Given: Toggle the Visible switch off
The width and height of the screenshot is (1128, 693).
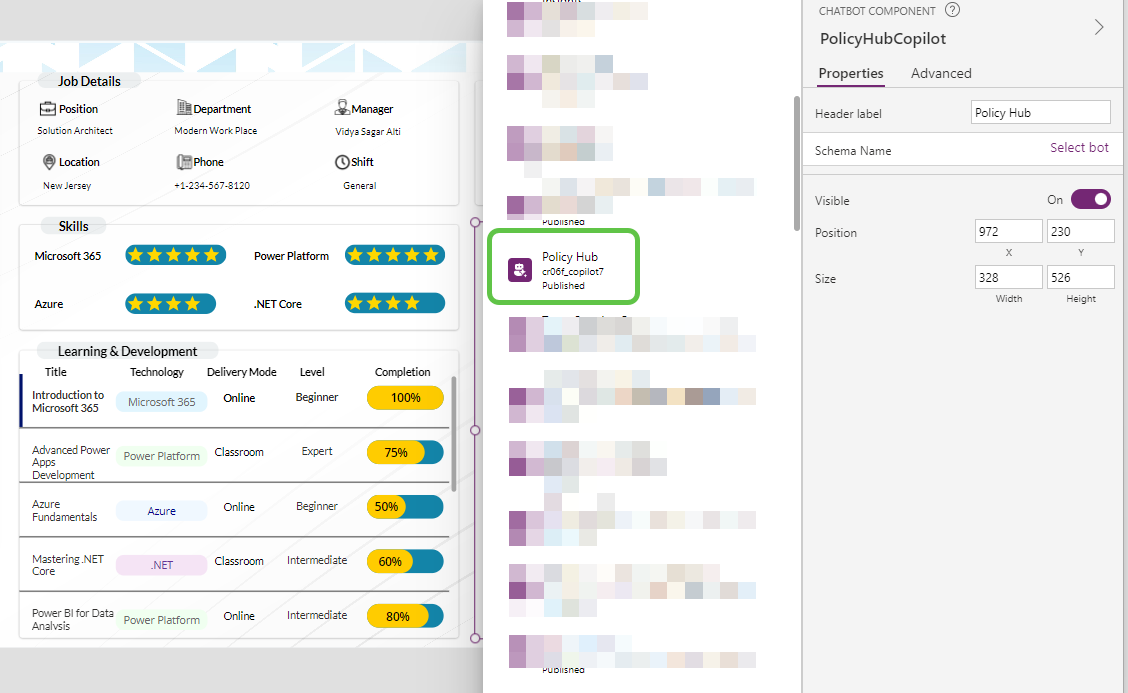Looking at the screenshot, I should coord(1090,200).
